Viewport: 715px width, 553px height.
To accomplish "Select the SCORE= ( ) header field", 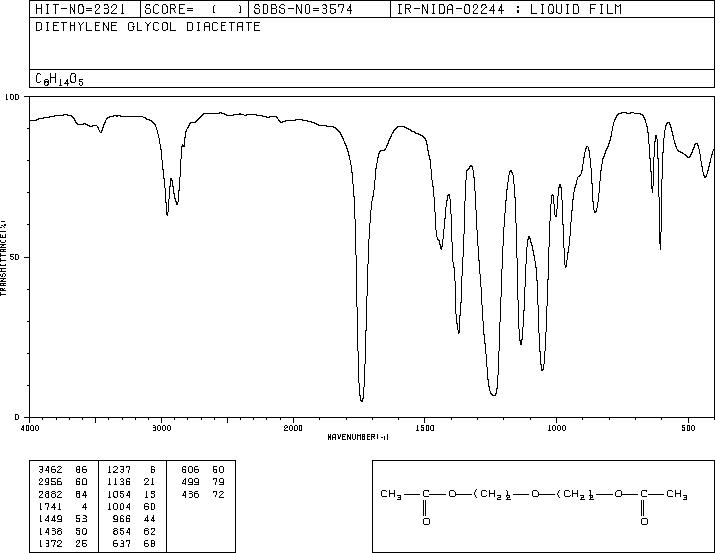I will point(194,9).
